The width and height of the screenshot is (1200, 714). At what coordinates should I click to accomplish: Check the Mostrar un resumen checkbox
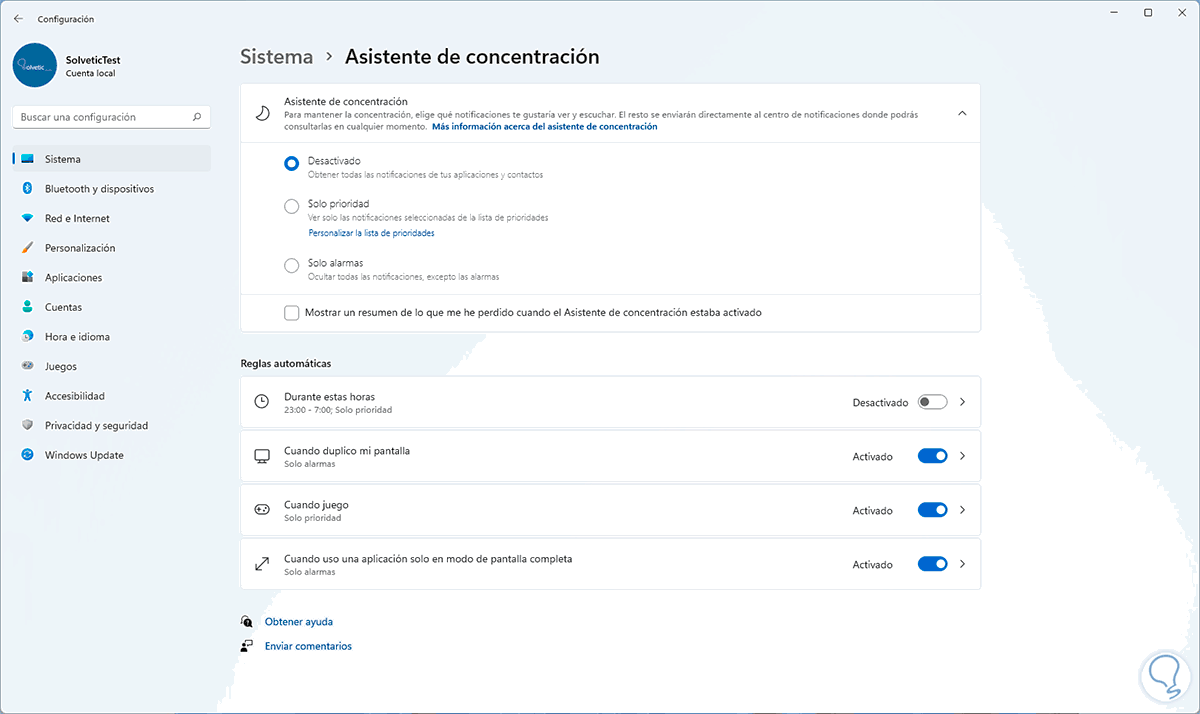292,313
